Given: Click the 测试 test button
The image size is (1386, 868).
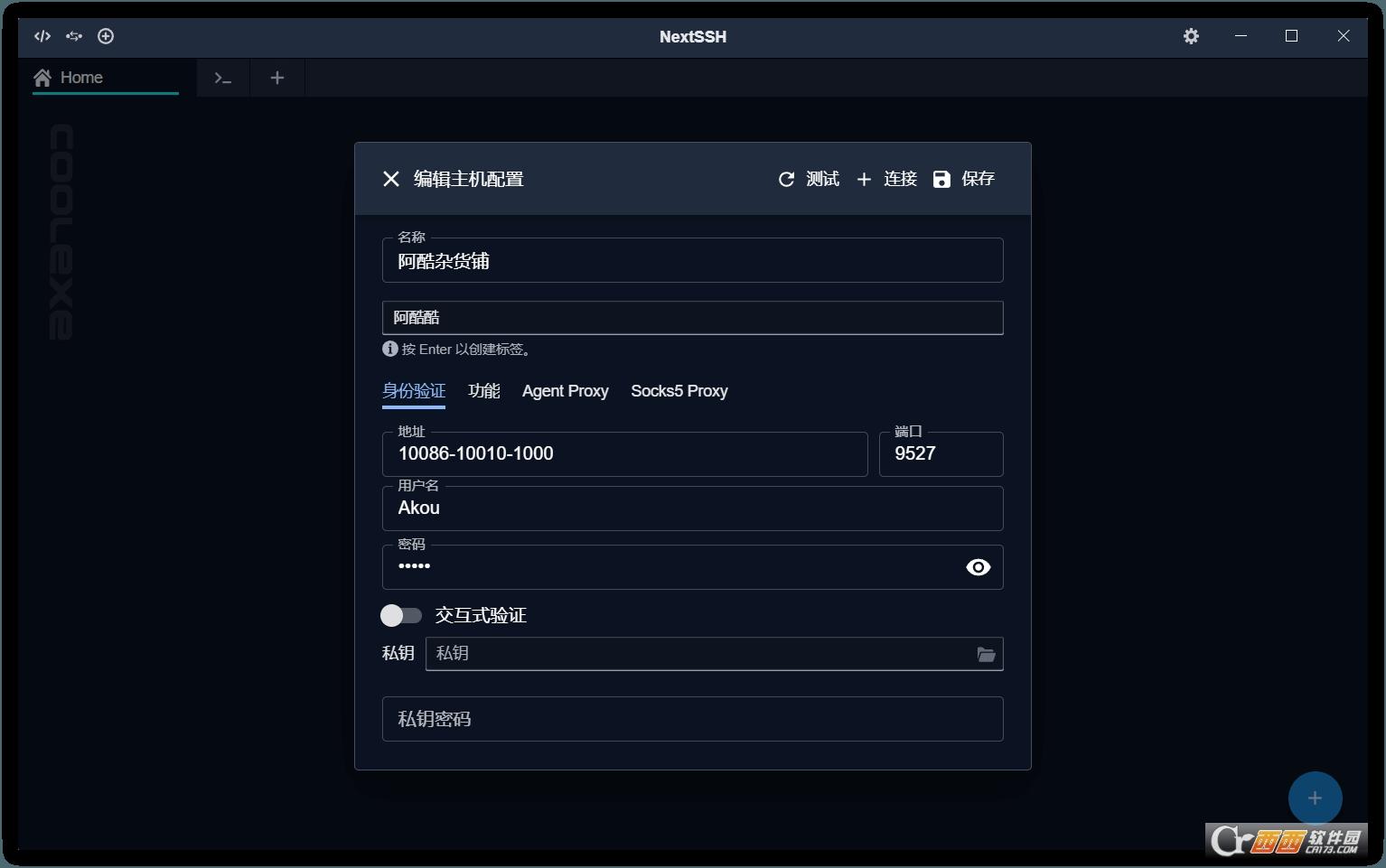Looking at the screenshot, I should (809, 179).
